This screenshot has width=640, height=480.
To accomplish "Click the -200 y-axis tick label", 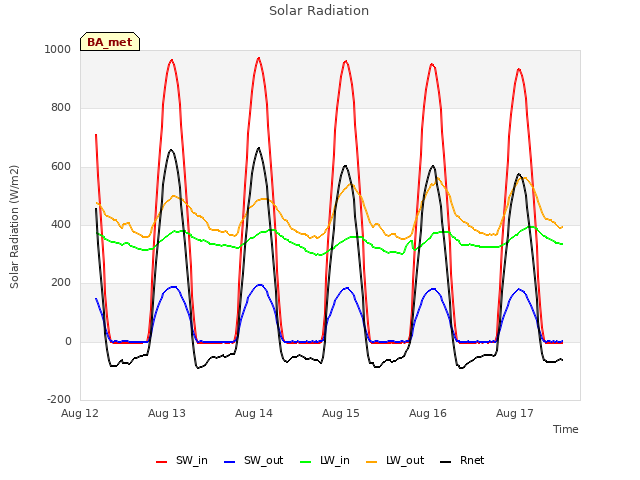I will tap(59, 399).
